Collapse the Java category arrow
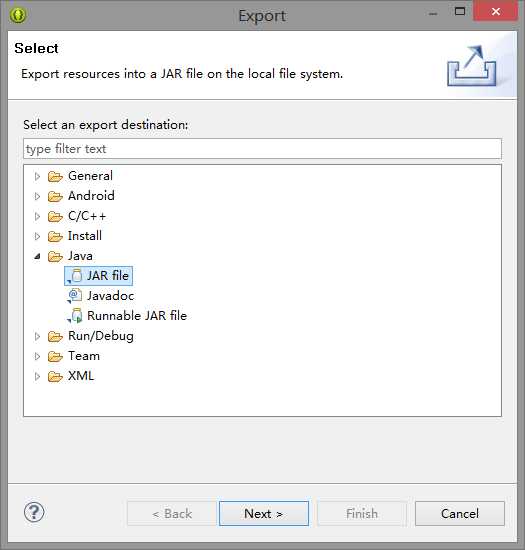This screenshot has width=525, height=550. 37,256
